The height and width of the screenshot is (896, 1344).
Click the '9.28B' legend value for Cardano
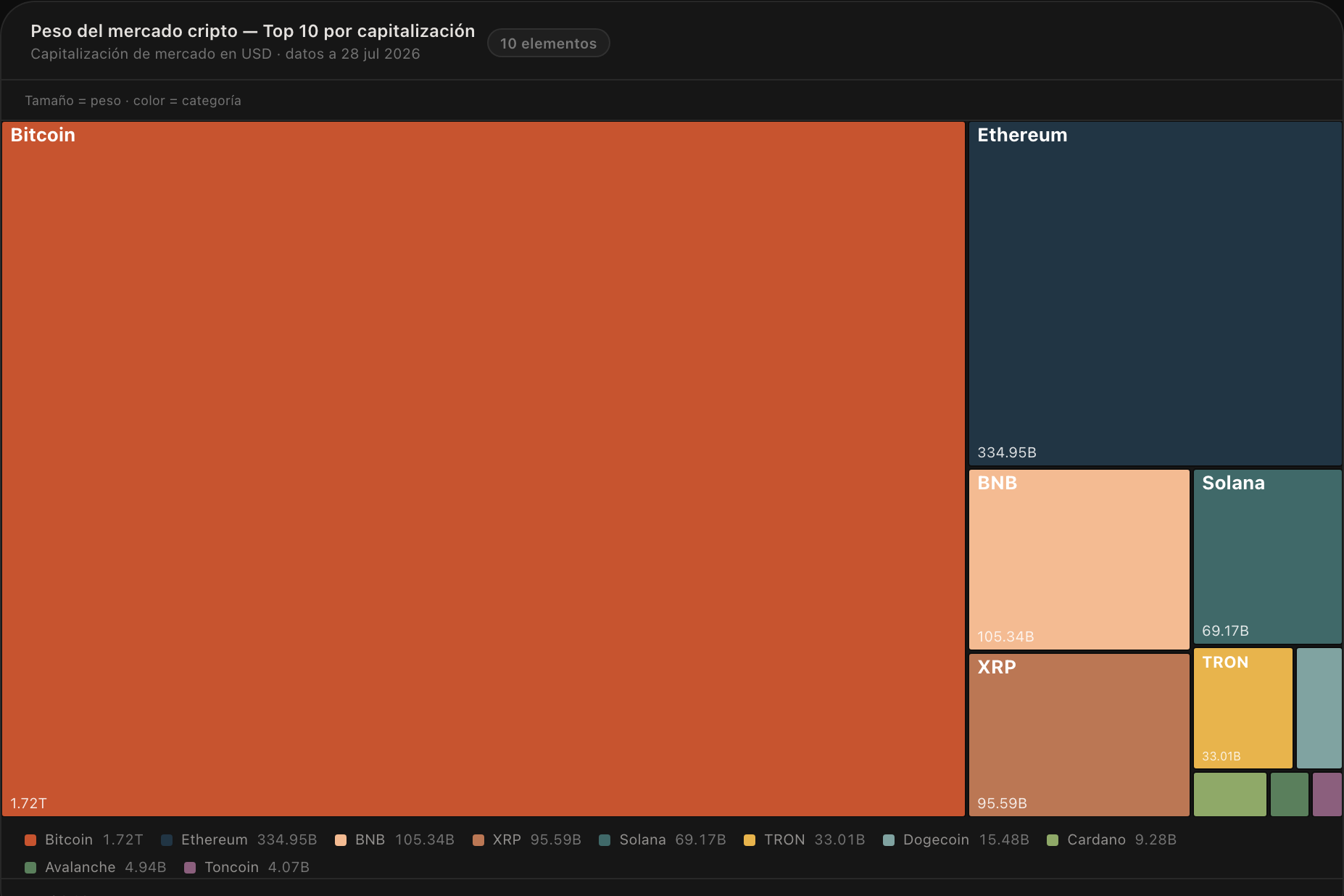click(x=1156, y=839)
